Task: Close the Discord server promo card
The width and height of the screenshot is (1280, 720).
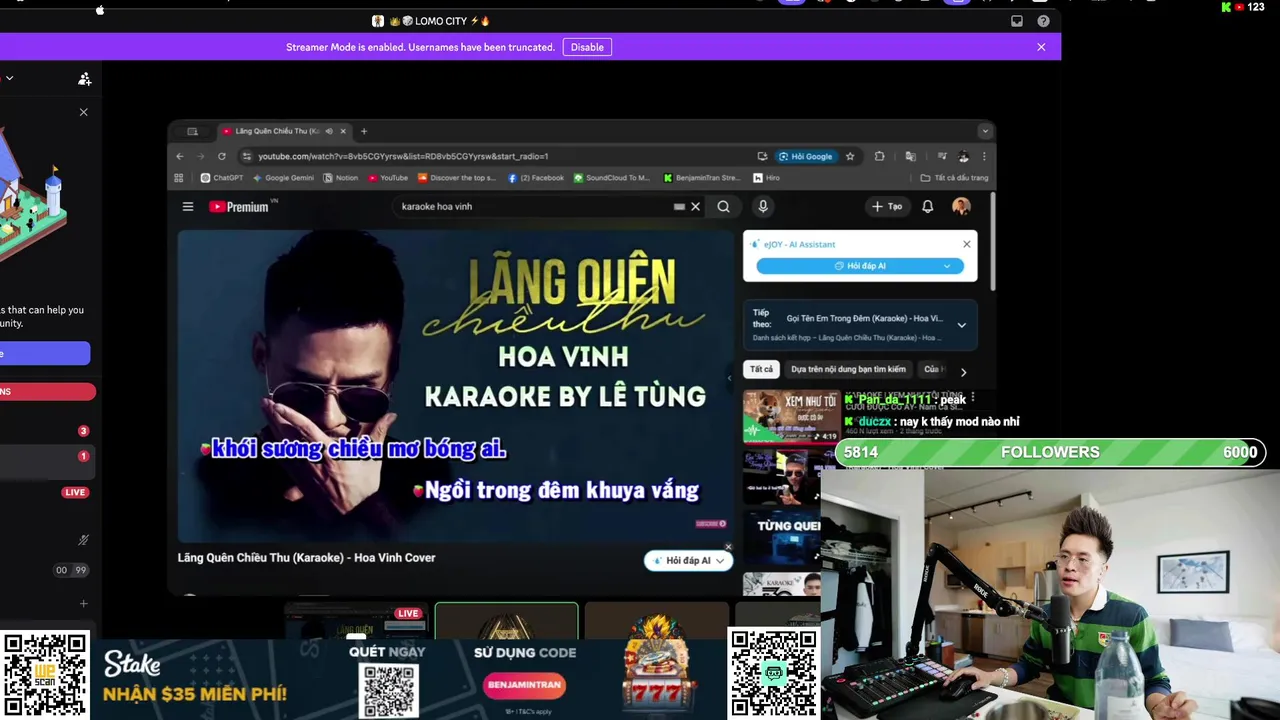Action: [84, 112]
